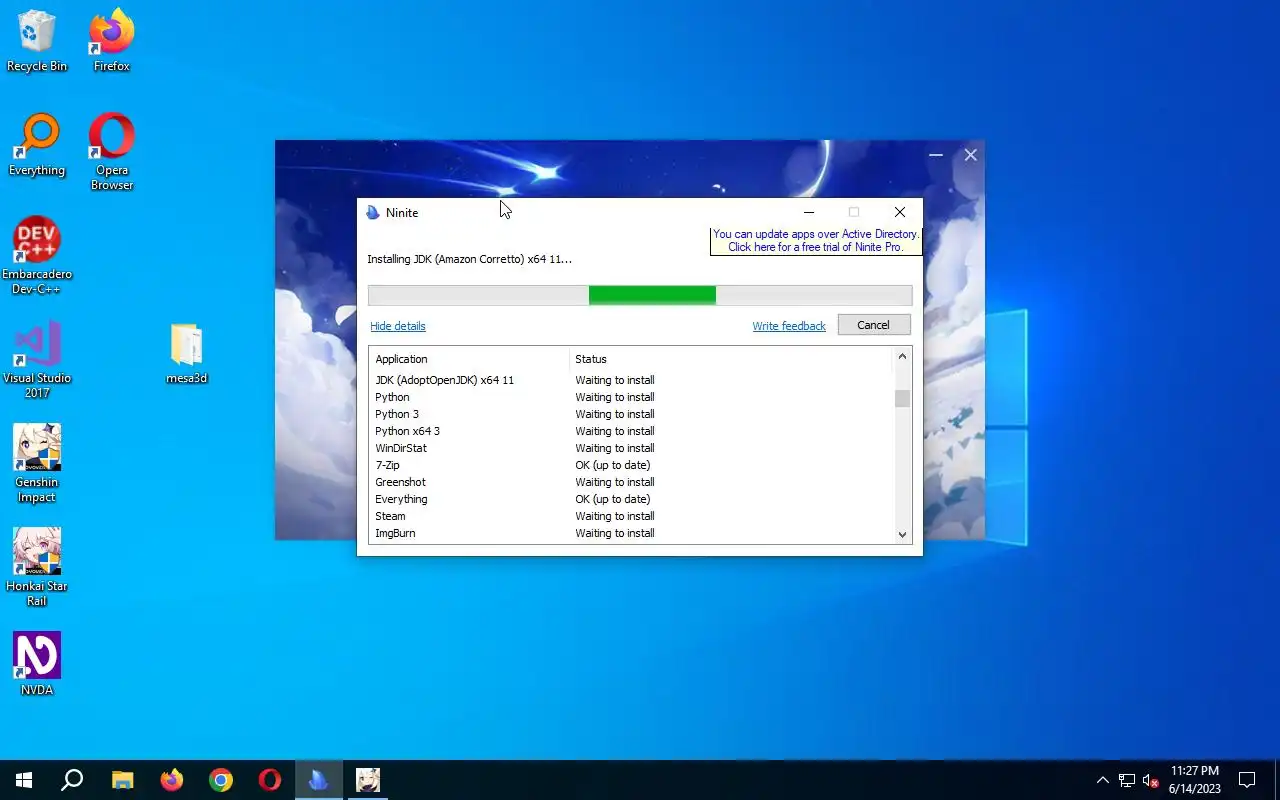
Task: Select the WinDirStat row
Action: coord(630,448)
